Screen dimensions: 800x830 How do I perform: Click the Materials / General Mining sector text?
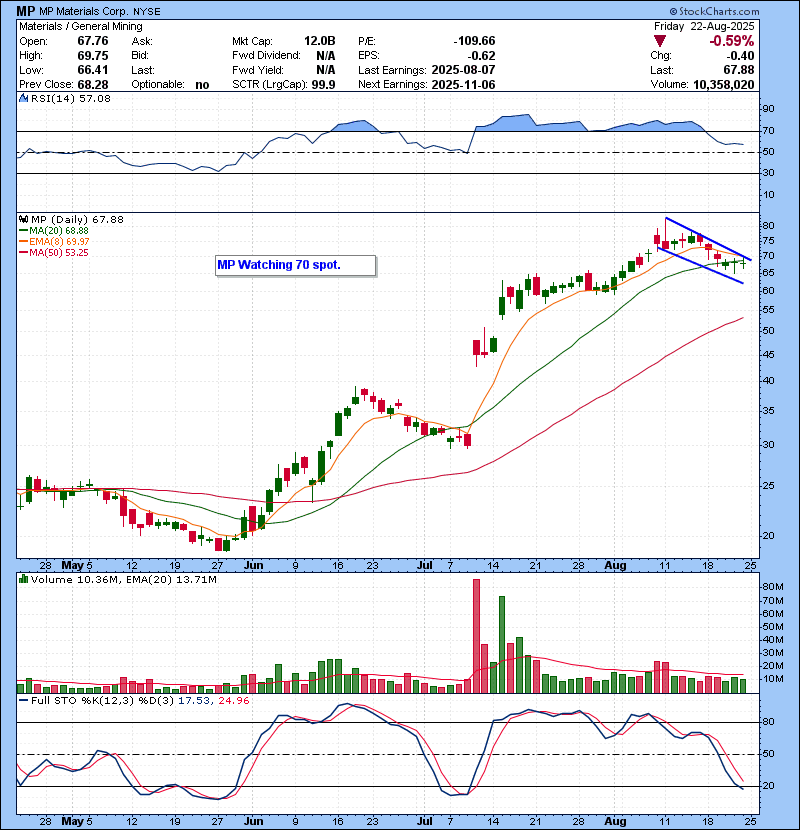click(x=81, y=26)
